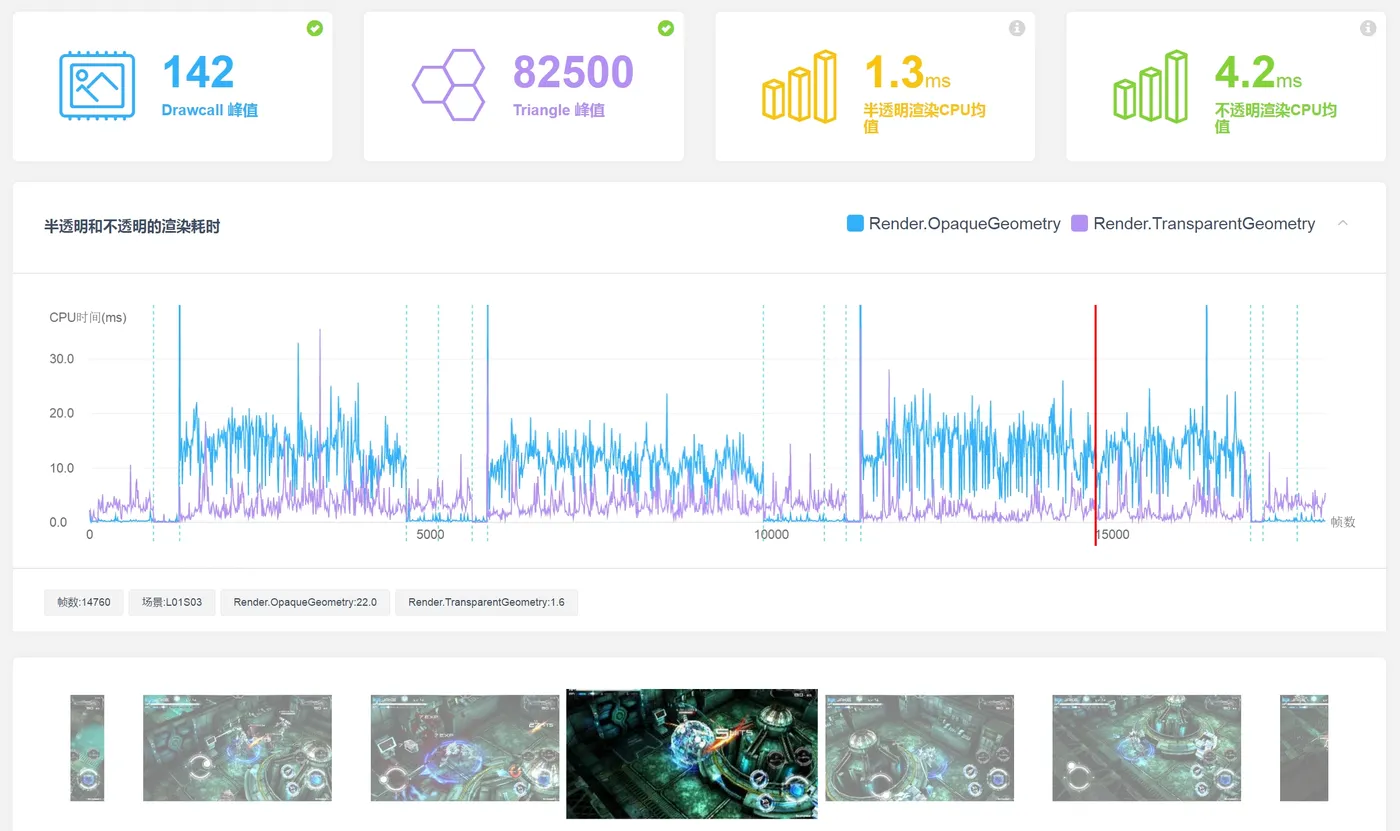The image size is (1400, 831).
Task: Click the 10.0 y-axis tick label
Action: (62, 468)
